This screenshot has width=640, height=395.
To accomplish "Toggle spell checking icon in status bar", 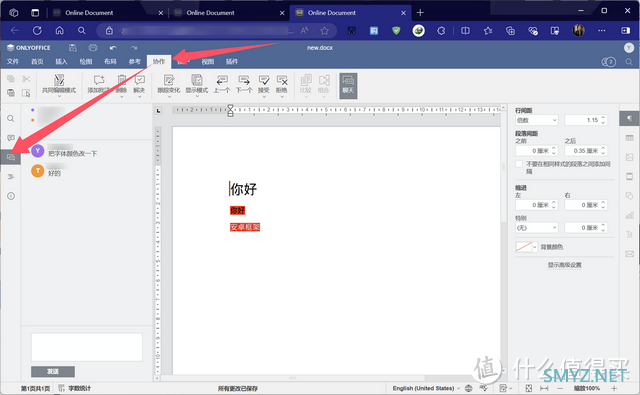I will (484, 388).
